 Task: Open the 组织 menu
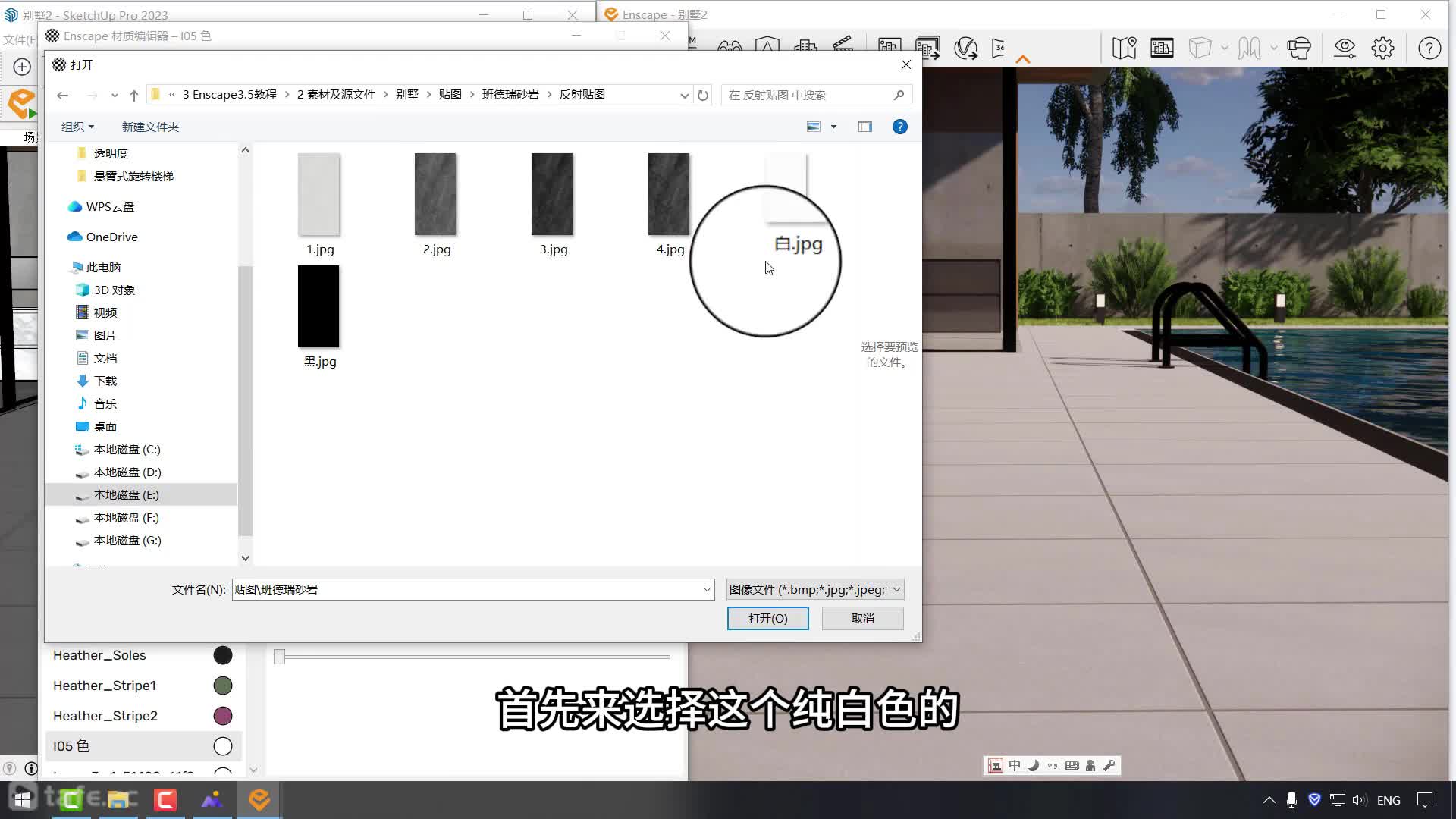(x=77, y=127)
